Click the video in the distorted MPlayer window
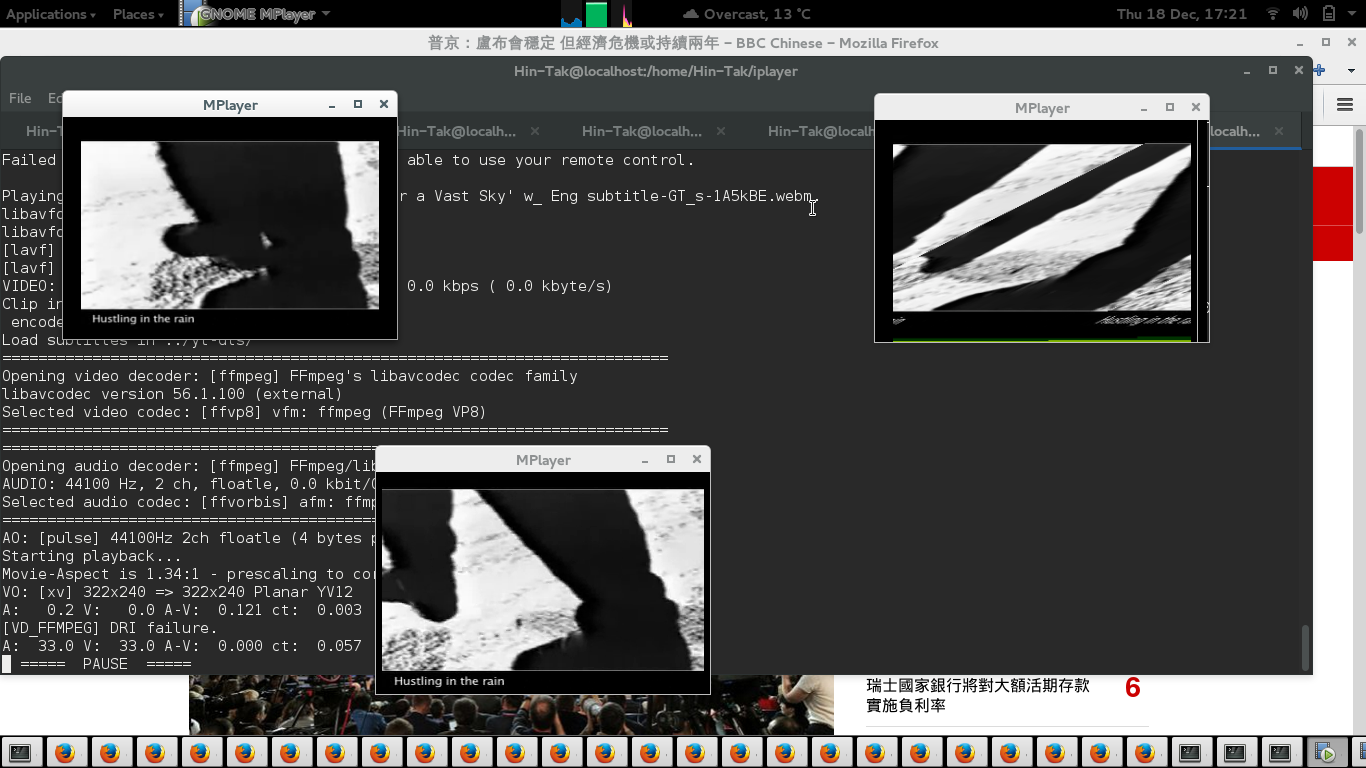The width and height of the screenshot is (1366, 768). pos(1041,227)
